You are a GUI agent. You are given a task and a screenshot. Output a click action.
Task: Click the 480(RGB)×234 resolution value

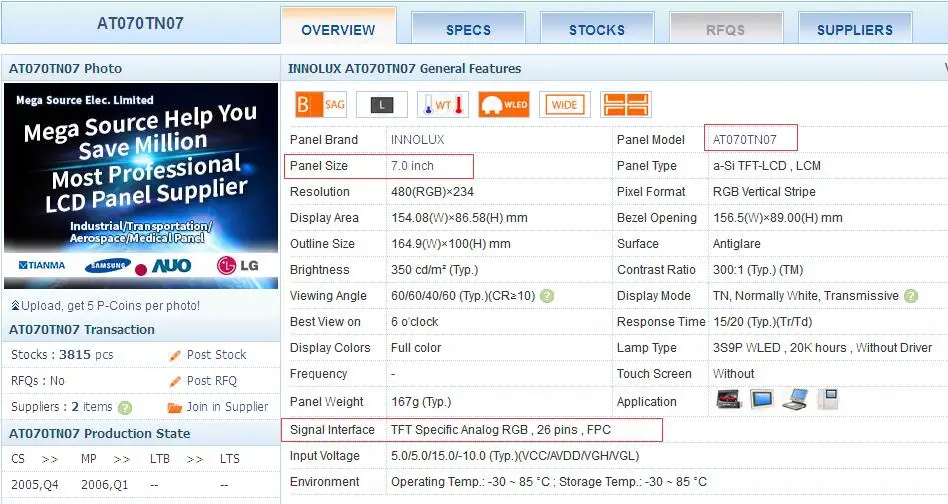coord(432,192)
